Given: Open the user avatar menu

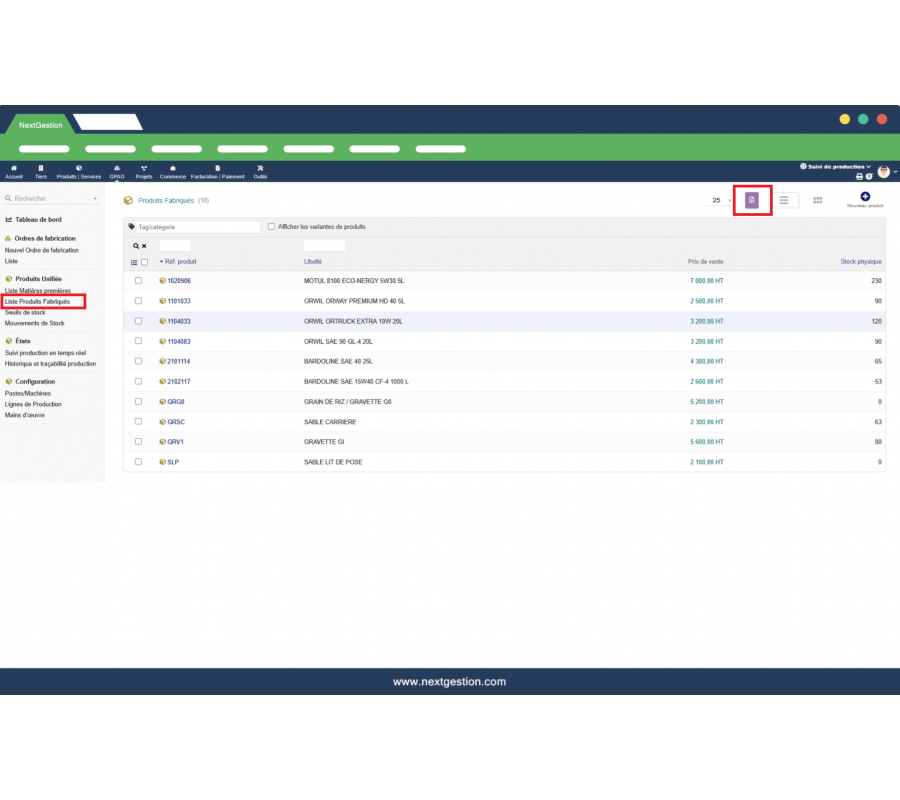Looking at the screenshot, I should click(x=884, y=172).
